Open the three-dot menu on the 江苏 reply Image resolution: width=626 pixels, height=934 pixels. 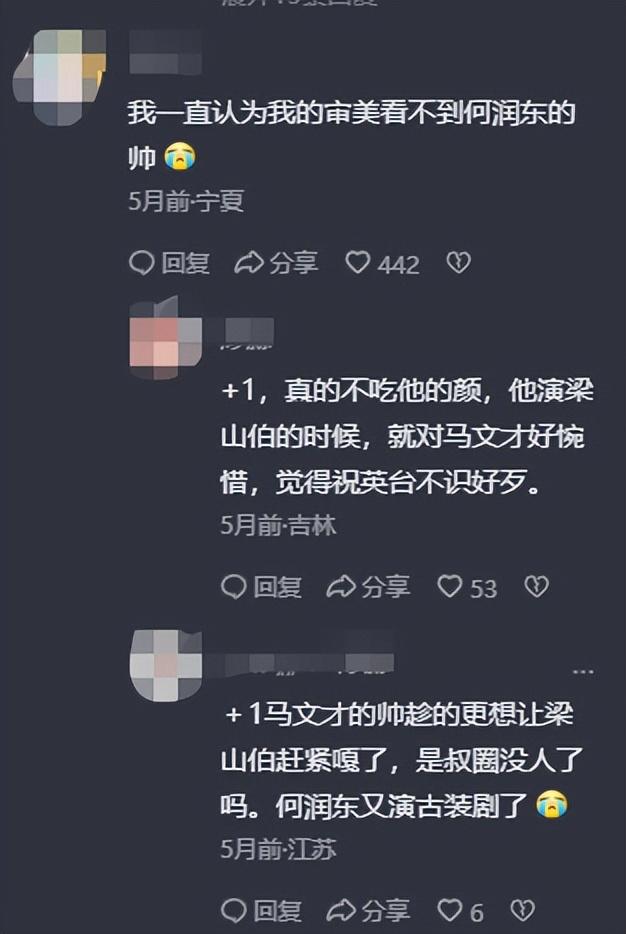583,672
